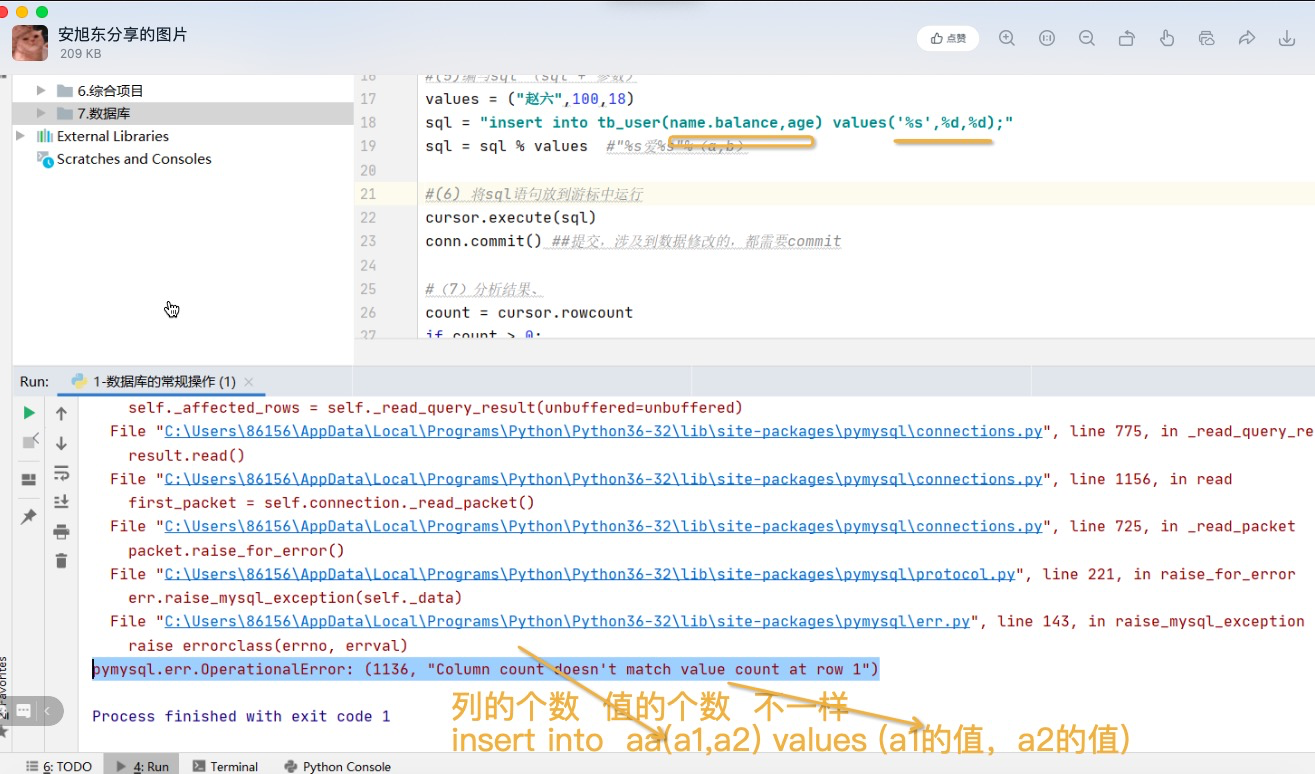Select Scratches and Consoles in the tree
This screenshot has height=774, width=1315.
coord(134,159)
